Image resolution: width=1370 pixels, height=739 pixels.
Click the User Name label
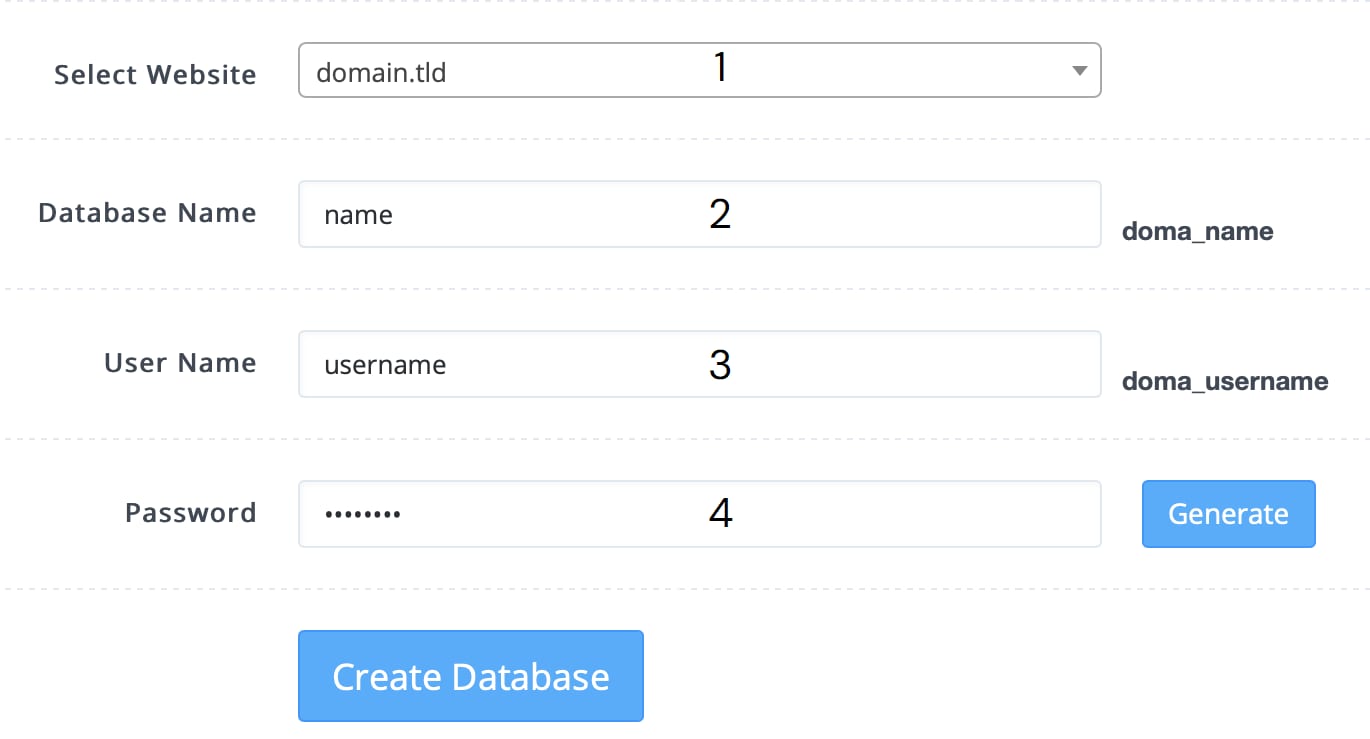180,363
